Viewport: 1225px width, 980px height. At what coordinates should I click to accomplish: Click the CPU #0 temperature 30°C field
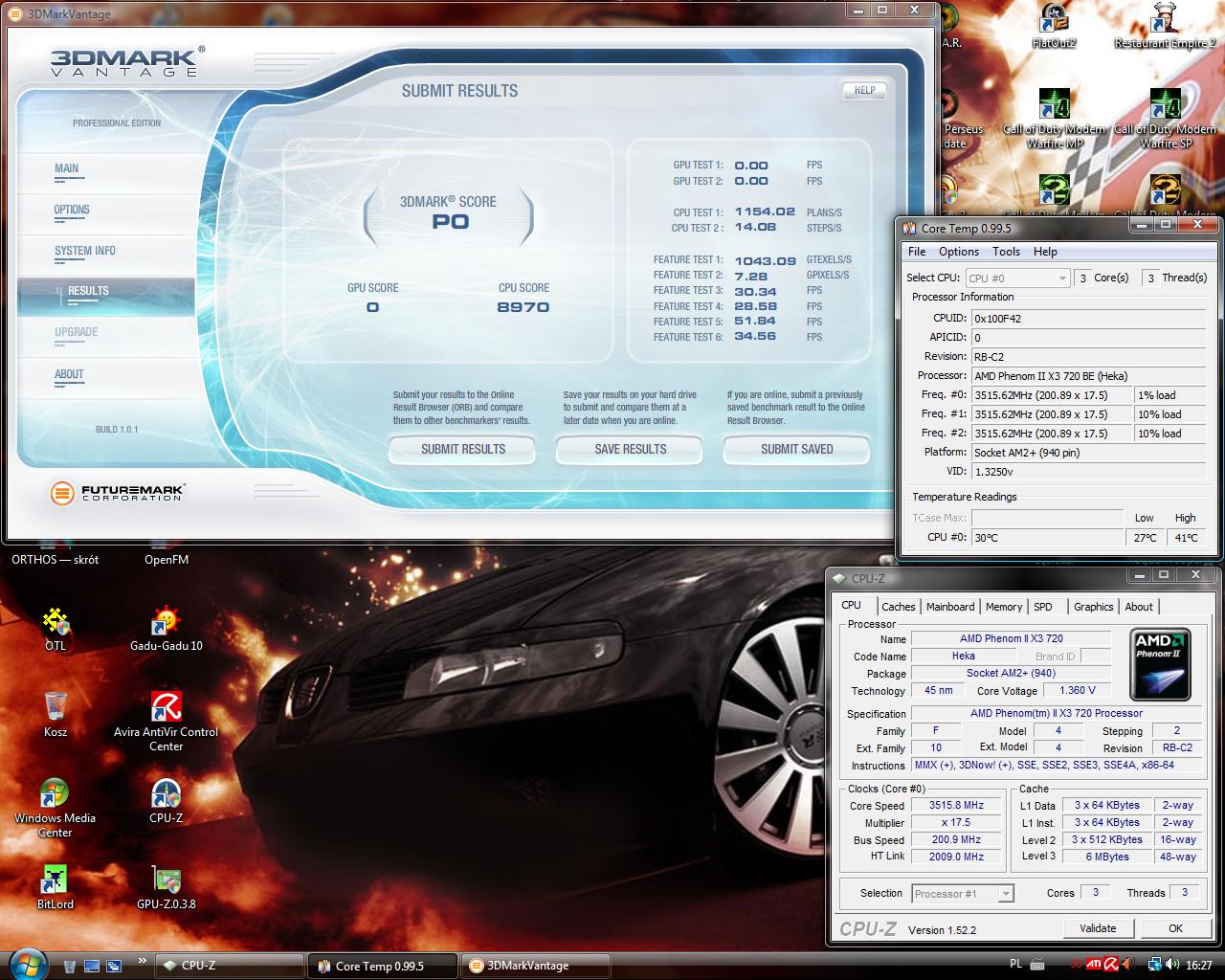[1047, 538]
